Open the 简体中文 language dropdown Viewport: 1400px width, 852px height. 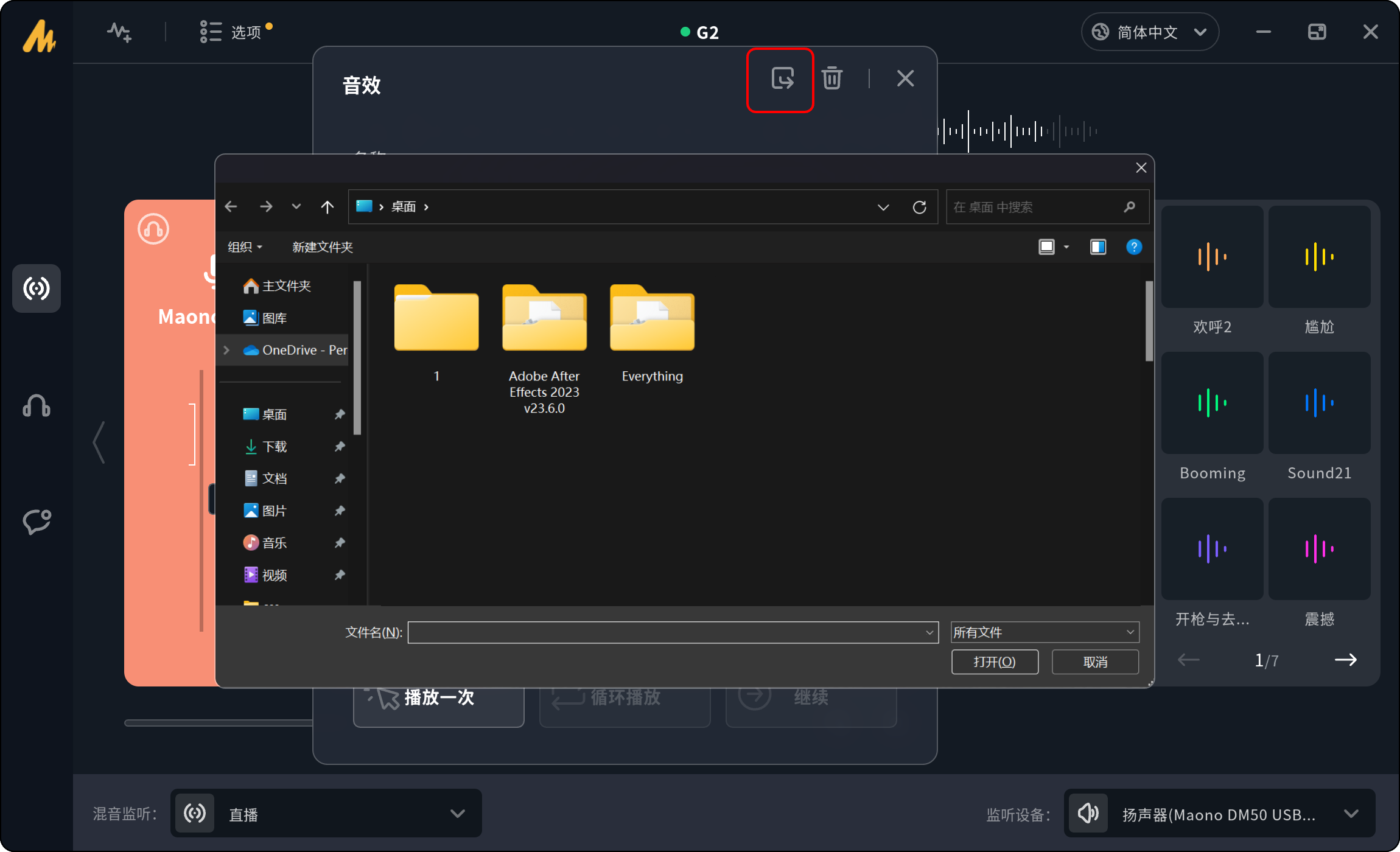(1149, 32)
